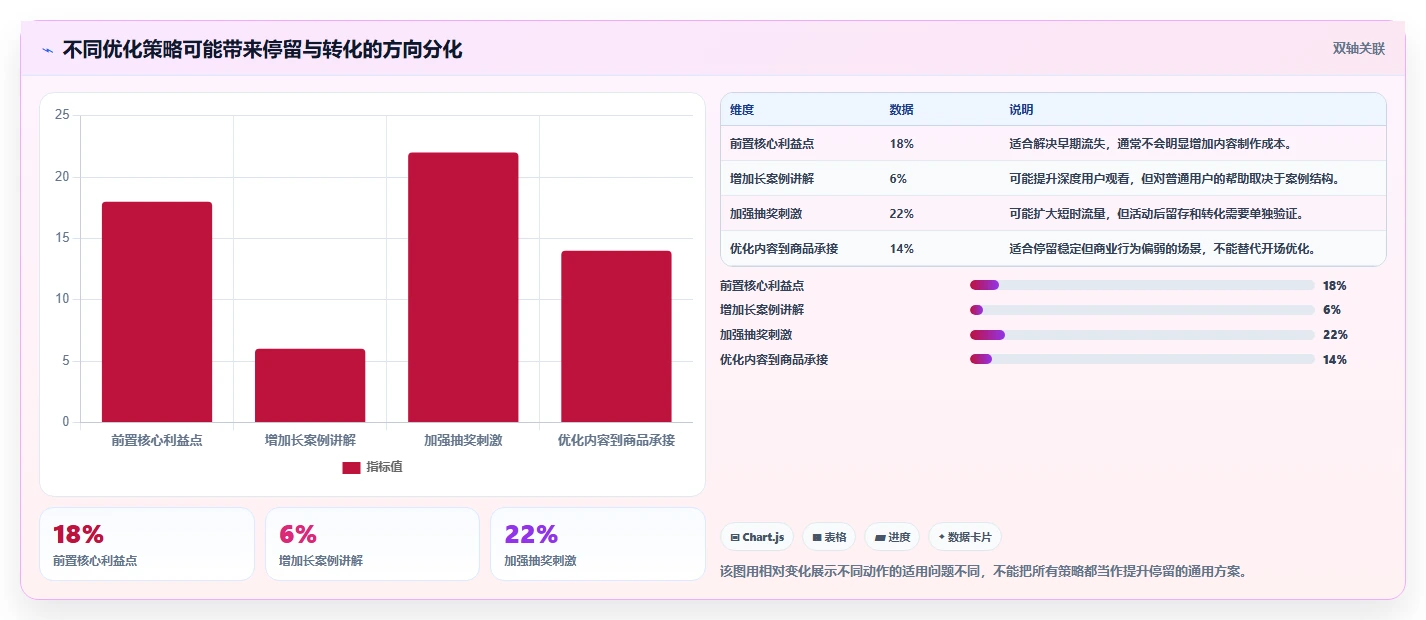Click the 表格 tag
Viewport: 1426px width, 620px height.
pos(829,537)
